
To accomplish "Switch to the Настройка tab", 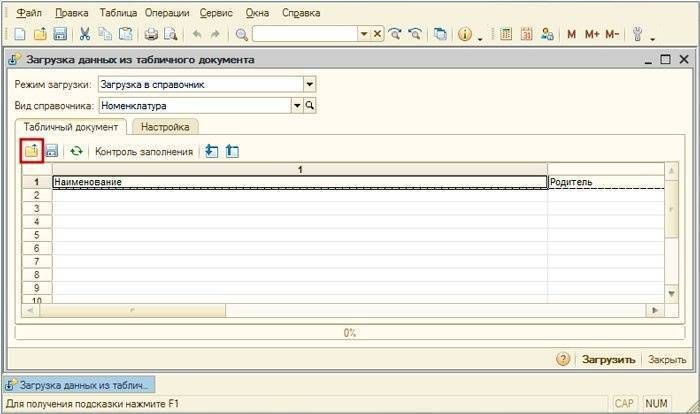I will pyautogui.click(x=165, y=127).
